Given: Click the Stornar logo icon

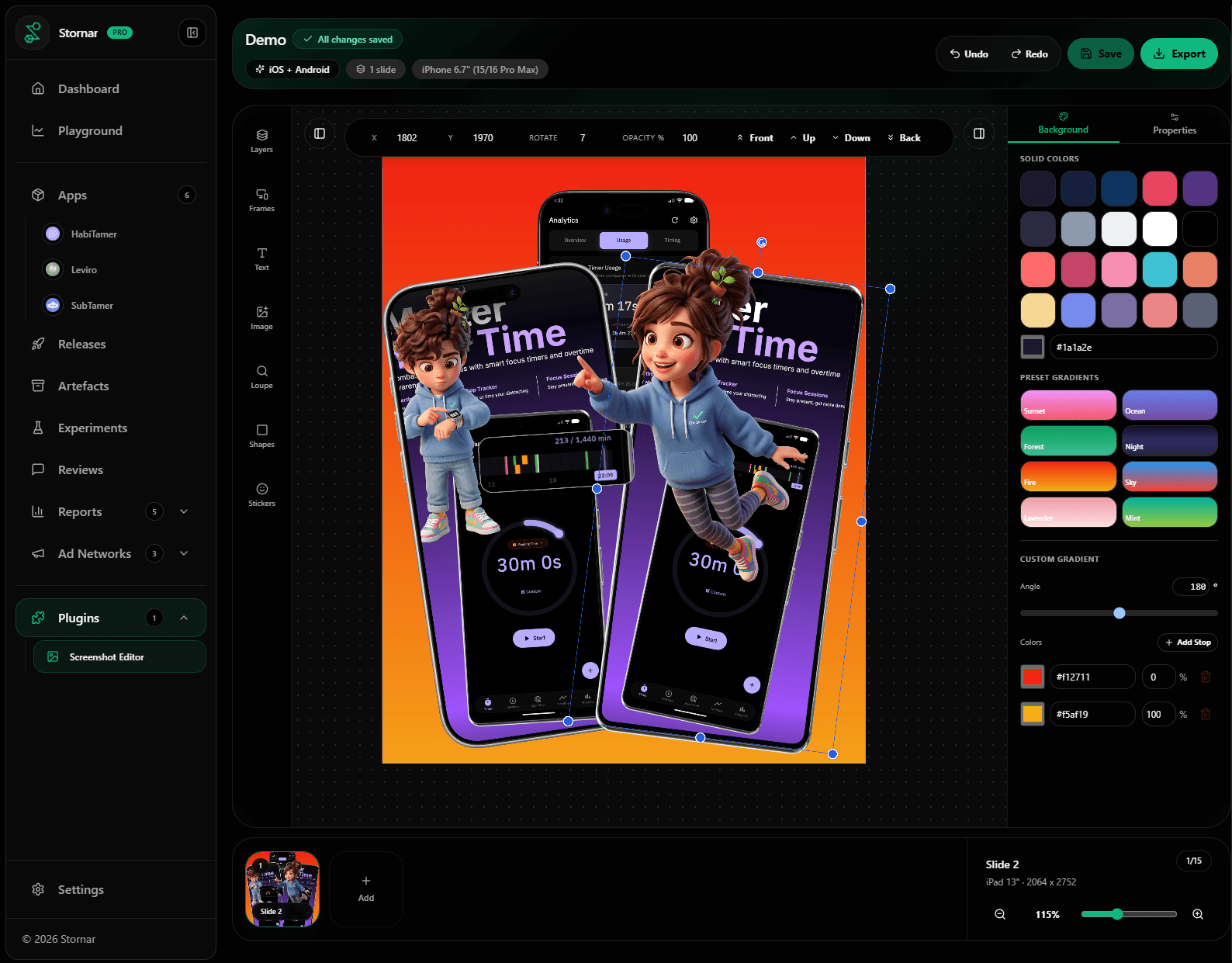Looking at the screenshot, I should (33, 33).
